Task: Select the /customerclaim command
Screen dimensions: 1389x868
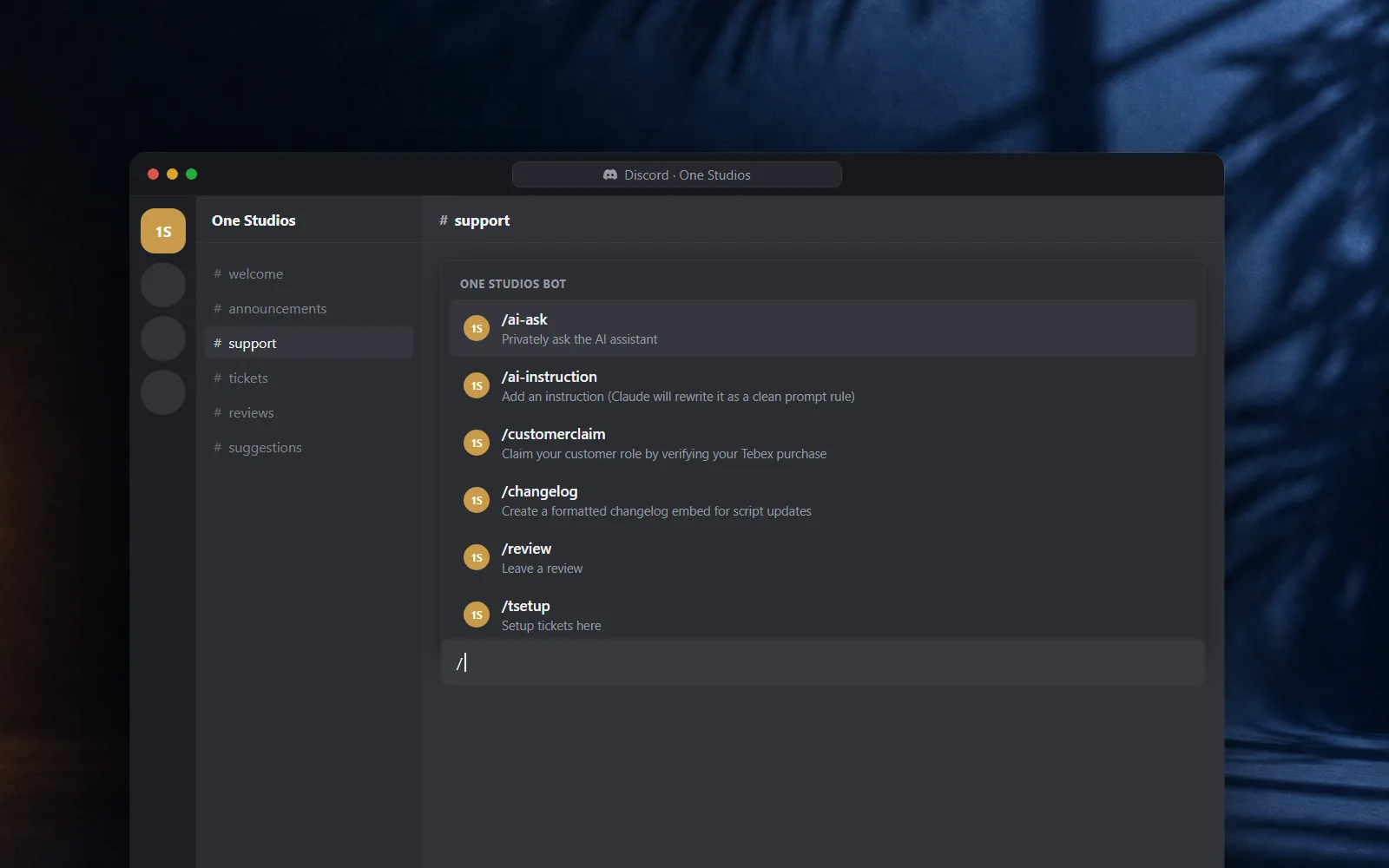Action: (823, 443)
